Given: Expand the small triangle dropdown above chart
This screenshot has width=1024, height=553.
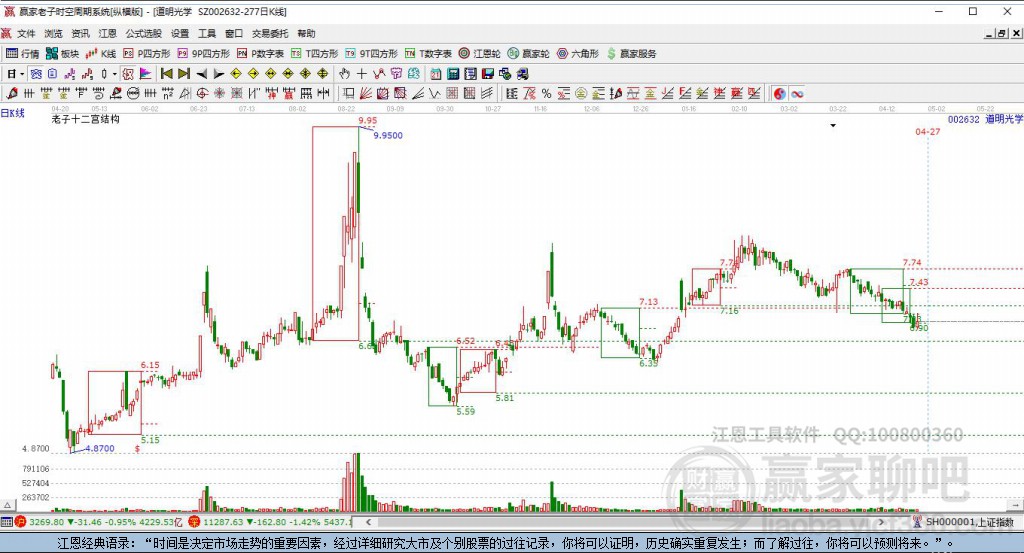Looking at the screenshot, I should point(832,126).
